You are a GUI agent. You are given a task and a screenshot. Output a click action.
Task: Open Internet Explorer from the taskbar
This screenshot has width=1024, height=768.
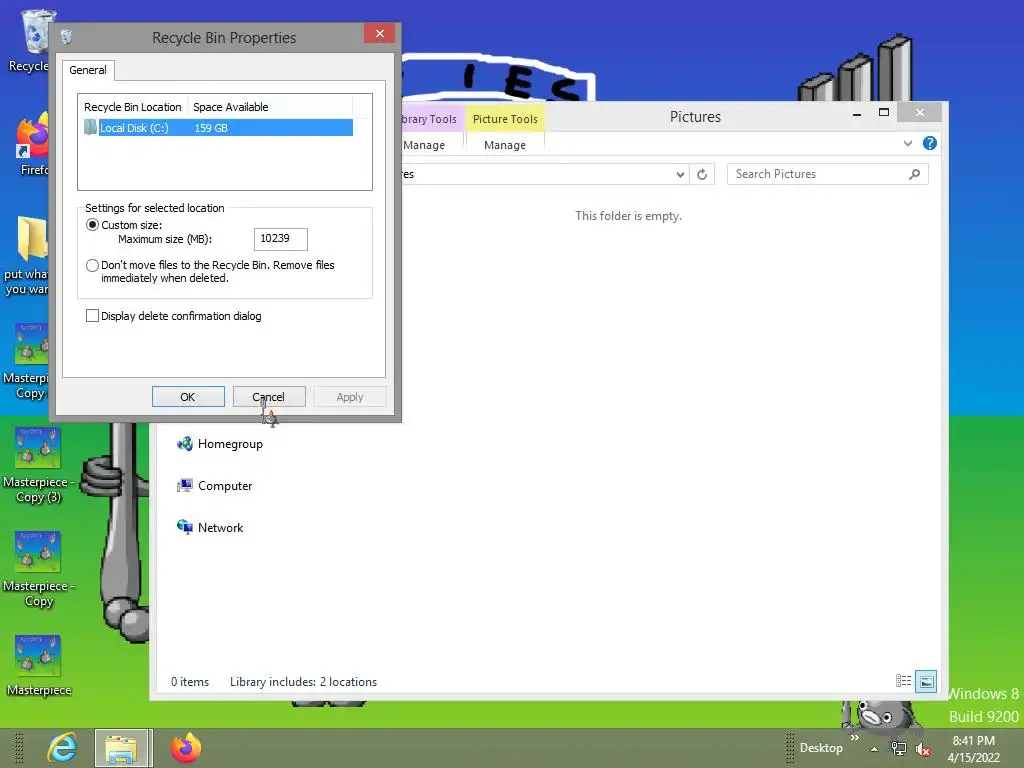(63, 748)
